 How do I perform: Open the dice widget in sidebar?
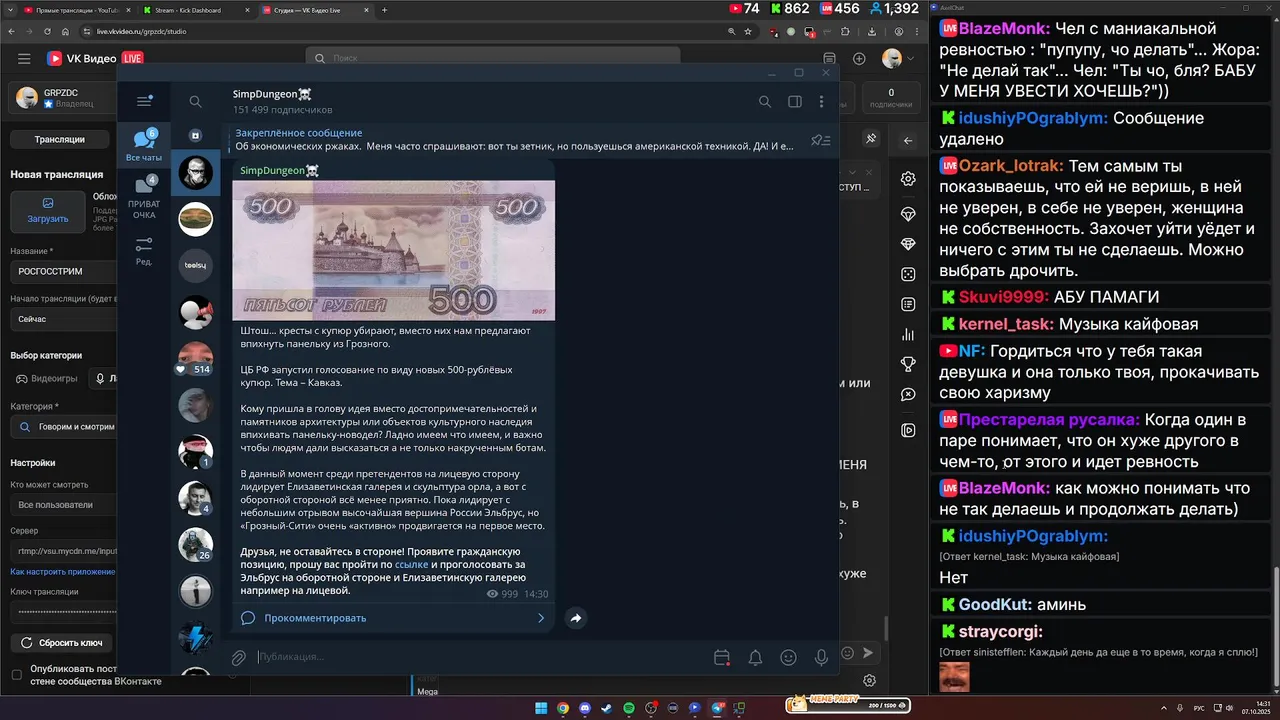coord(908,274)
